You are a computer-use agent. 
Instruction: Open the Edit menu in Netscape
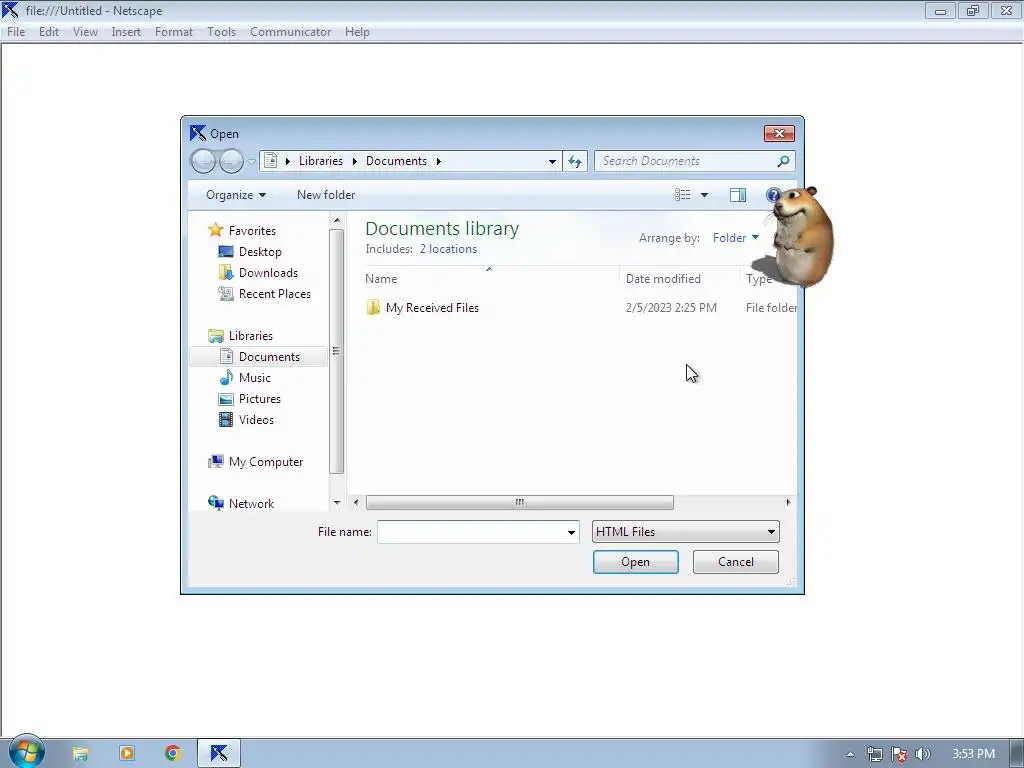(x=49, y=32)
